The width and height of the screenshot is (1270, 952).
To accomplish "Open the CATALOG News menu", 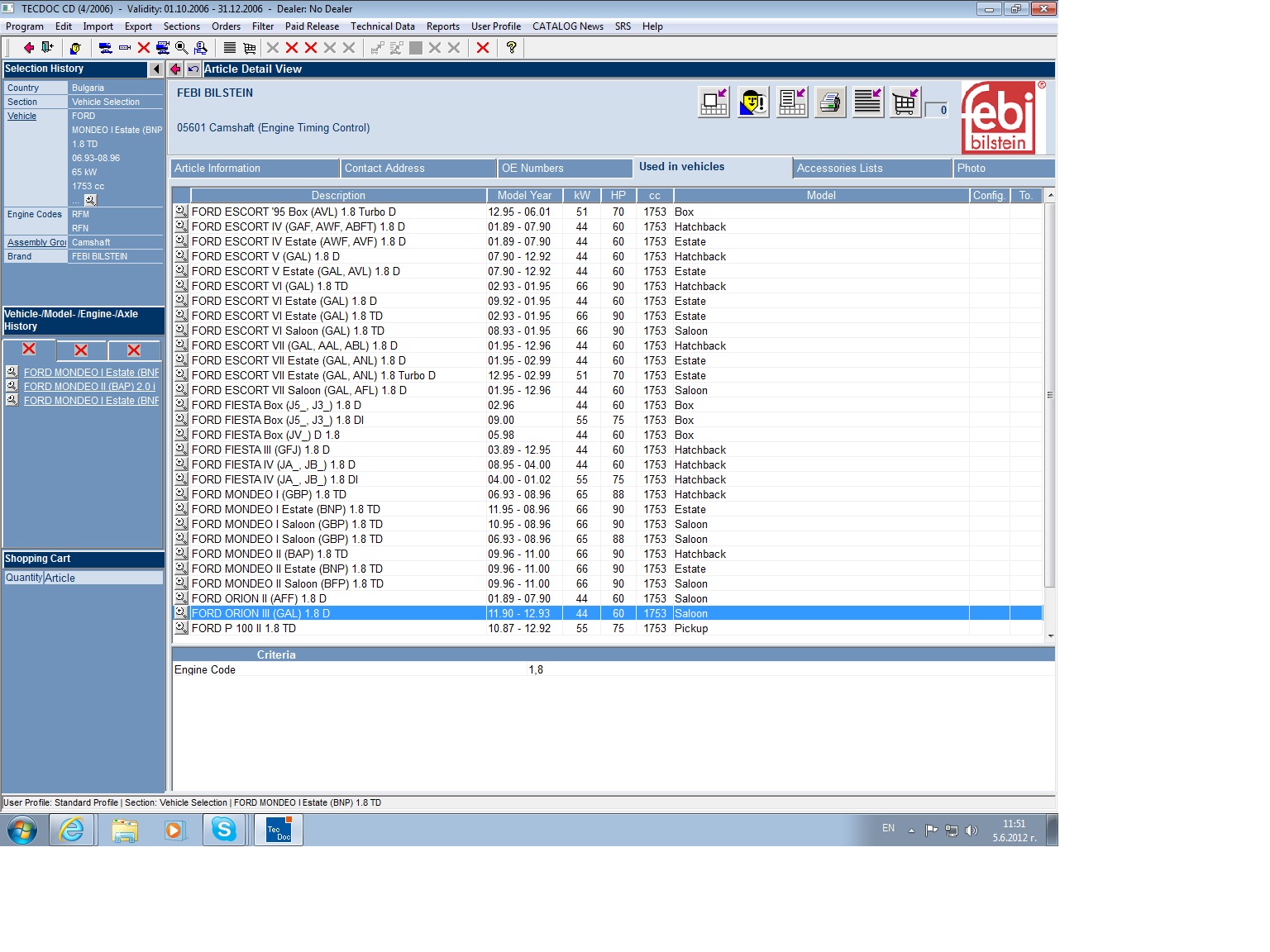I will [568, 26].
